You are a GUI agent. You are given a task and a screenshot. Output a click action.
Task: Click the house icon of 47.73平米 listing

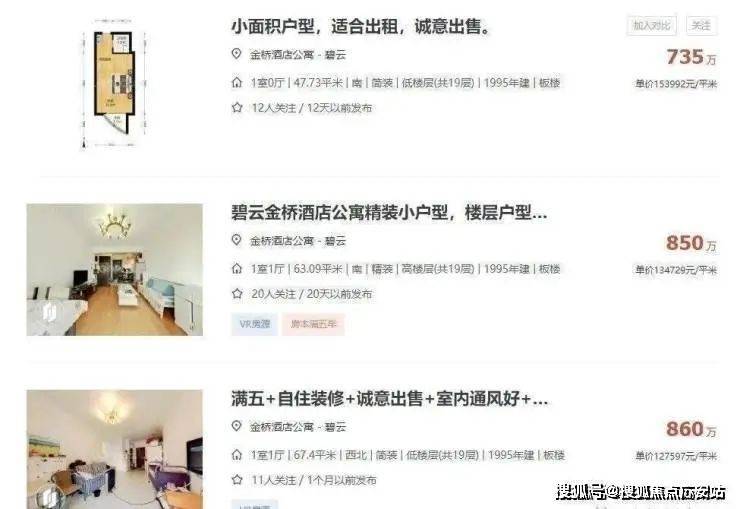(237, 82)
